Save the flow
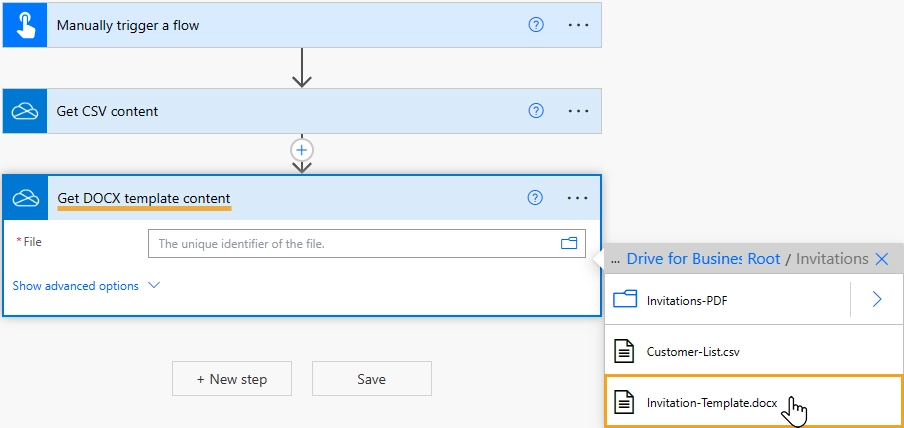 [372, 379]
